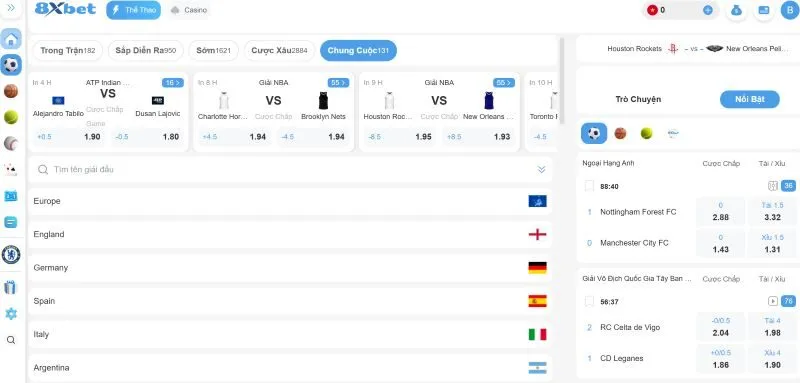Open the Chelsea club badge in sidebar
The width and height of the screenshot is (800, 383).
coord(11,254)
